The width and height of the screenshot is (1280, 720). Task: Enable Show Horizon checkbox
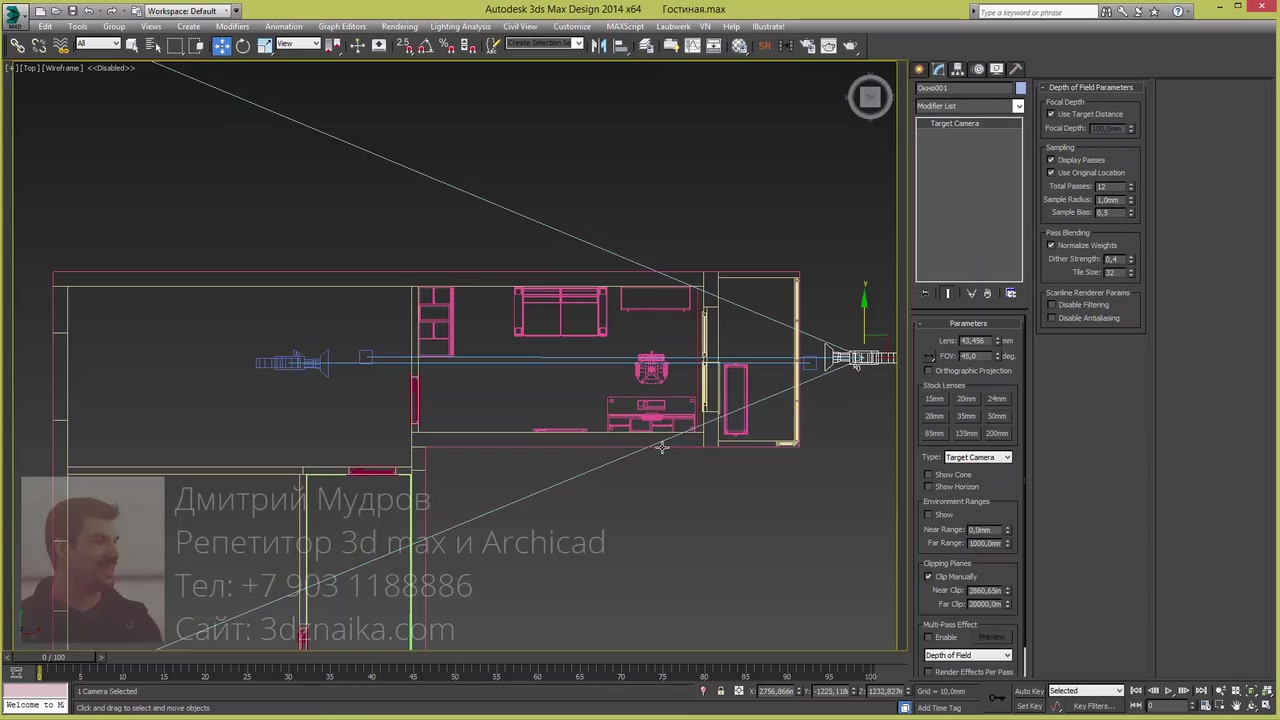(x=928, y=487)
